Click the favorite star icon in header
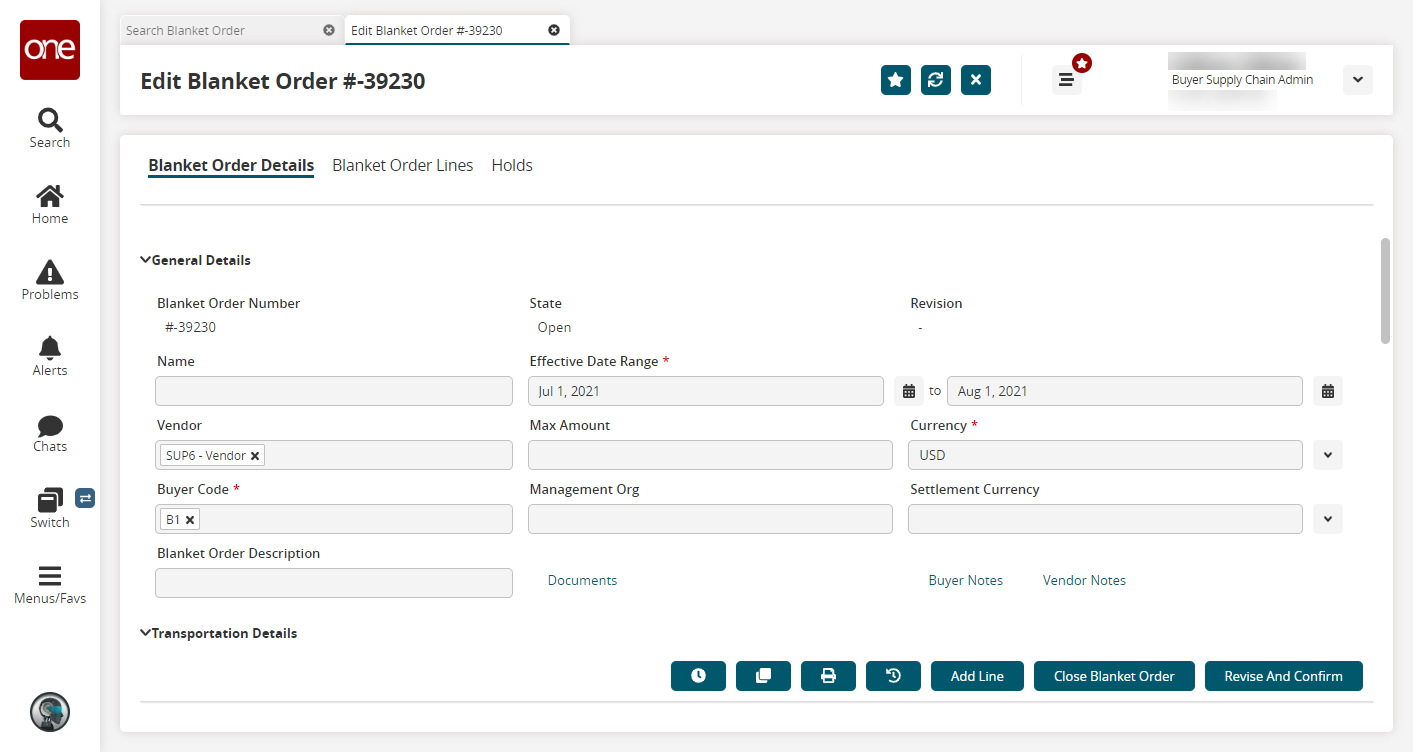The width and height of the screenshot is (1413, 752). (896, 80)
